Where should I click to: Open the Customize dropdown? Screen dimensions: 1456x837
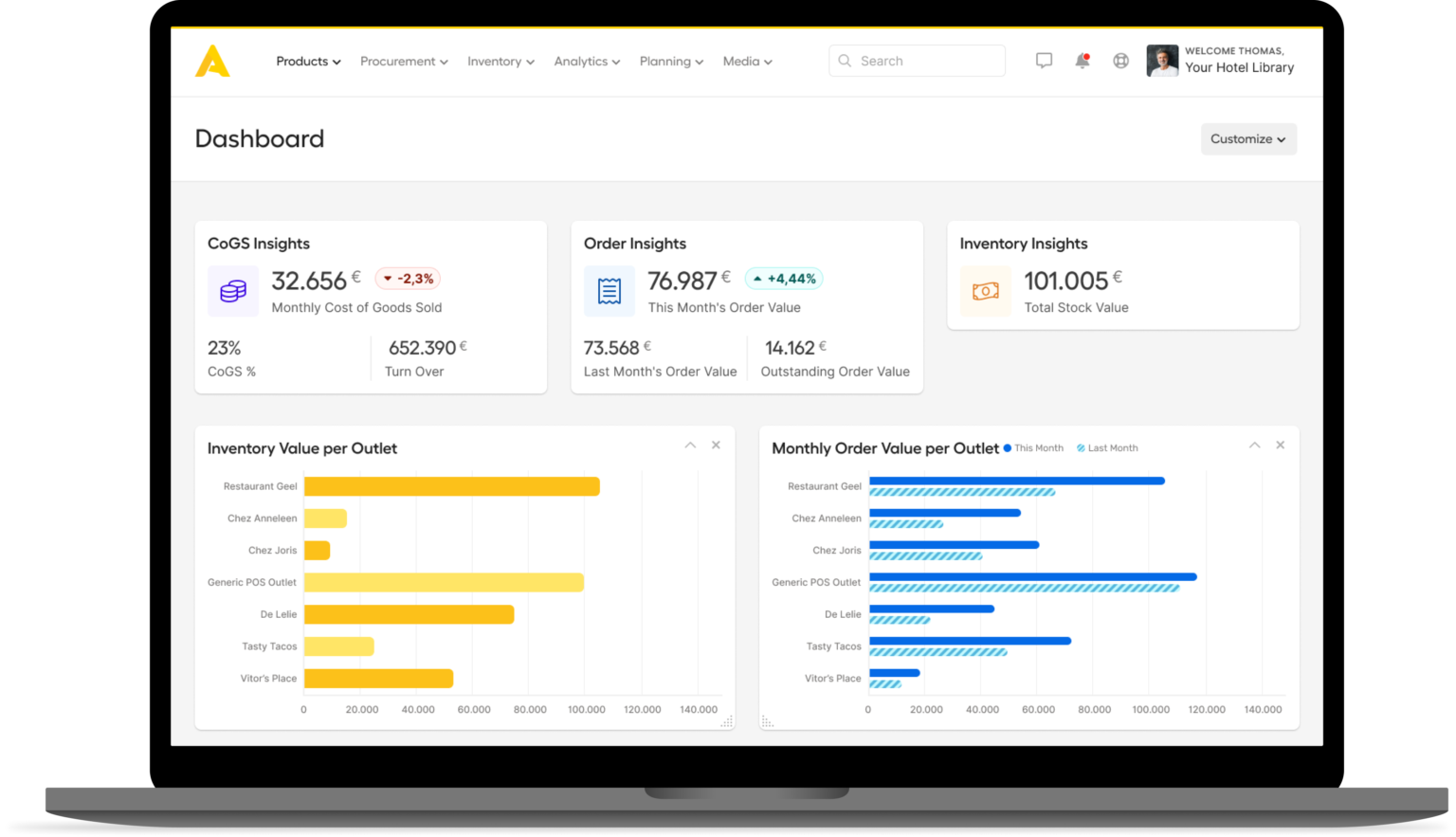(x=1247, y=138)
